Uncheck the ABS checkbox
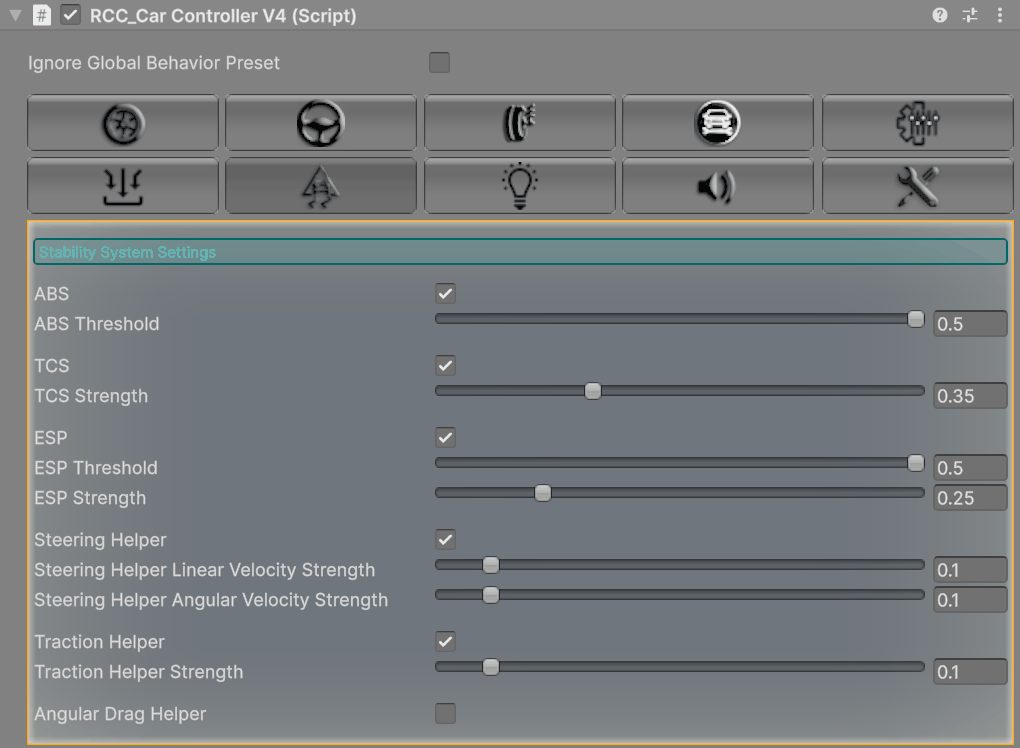This screenshot has height=748, width=1020. 445,293
